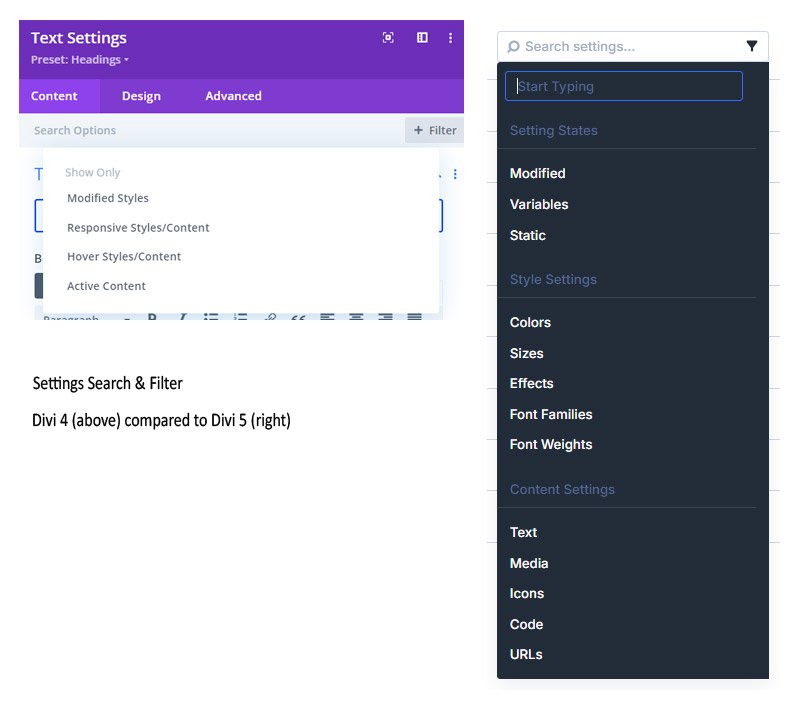Select Hover Styles/Content filter option
The width and height of the screenshot is (800, 710).
(x=124, y=257)
